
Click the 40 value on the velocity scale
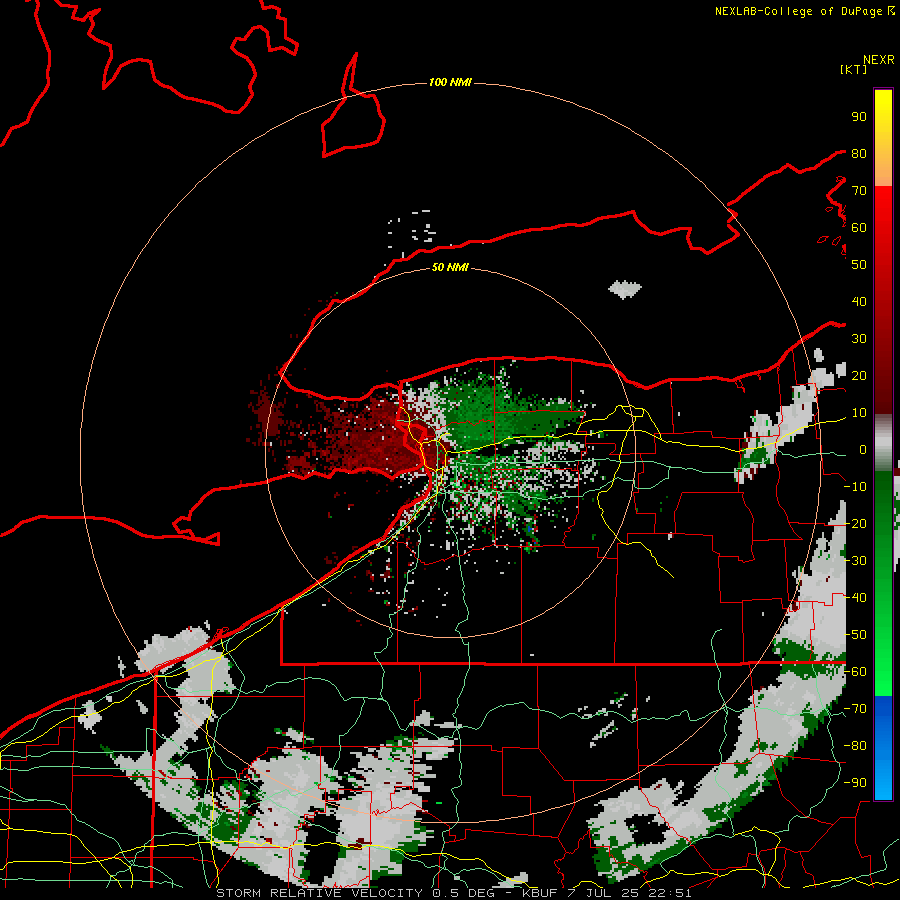click(859, 301)
